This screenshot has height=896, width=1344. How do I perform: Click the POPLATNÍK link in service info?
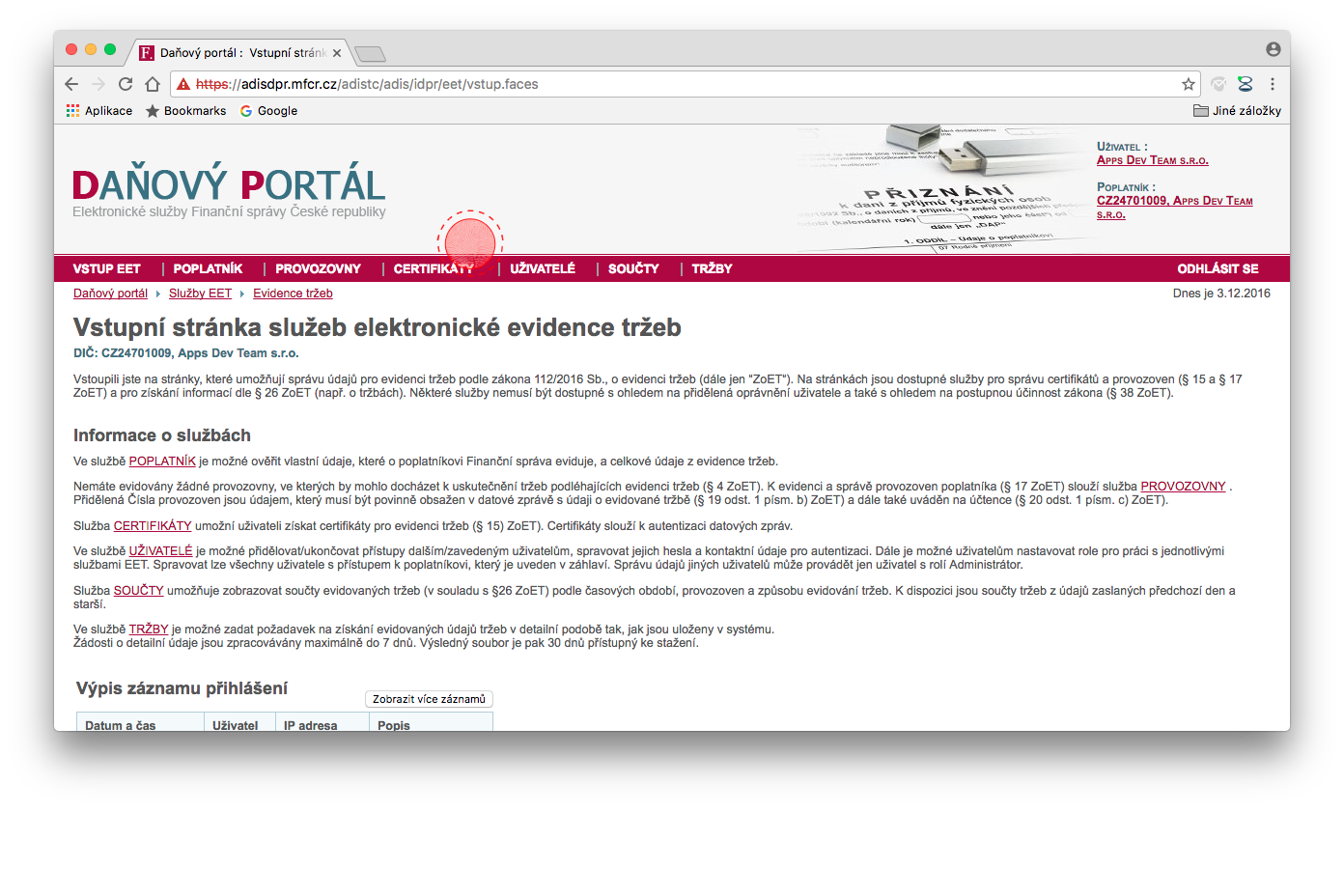(162, 462)
